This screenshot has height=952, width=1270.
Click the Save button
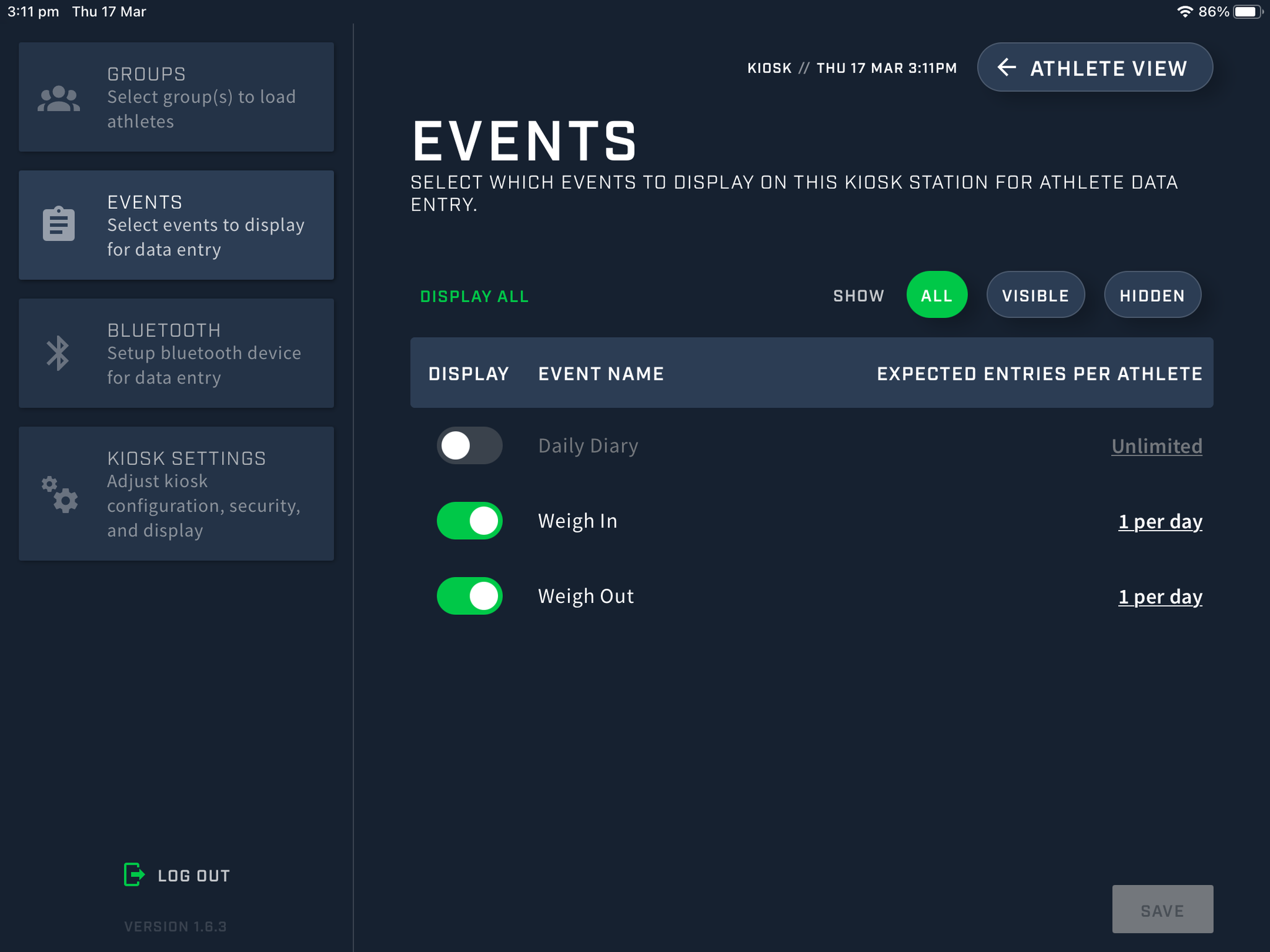(1162, 909)
